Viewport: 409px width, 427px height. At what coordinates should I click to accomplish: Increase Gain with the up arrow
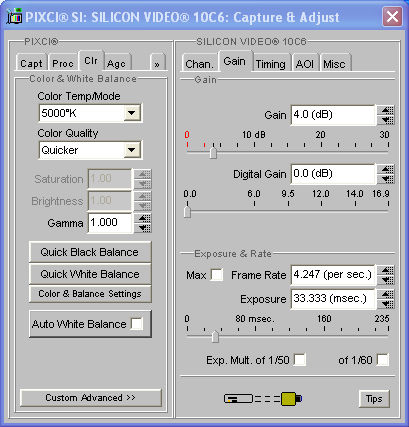tap(386, 110)
